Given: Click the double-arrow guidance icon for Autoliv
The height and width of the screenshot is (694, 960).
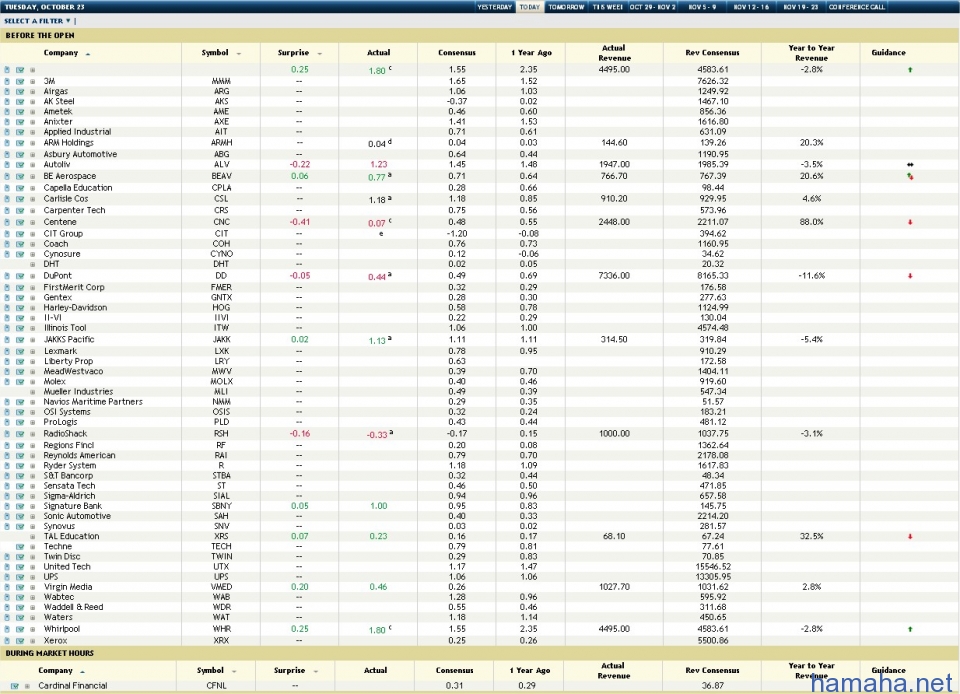Looking at the screenshot, I should click(x=910, y=165).
